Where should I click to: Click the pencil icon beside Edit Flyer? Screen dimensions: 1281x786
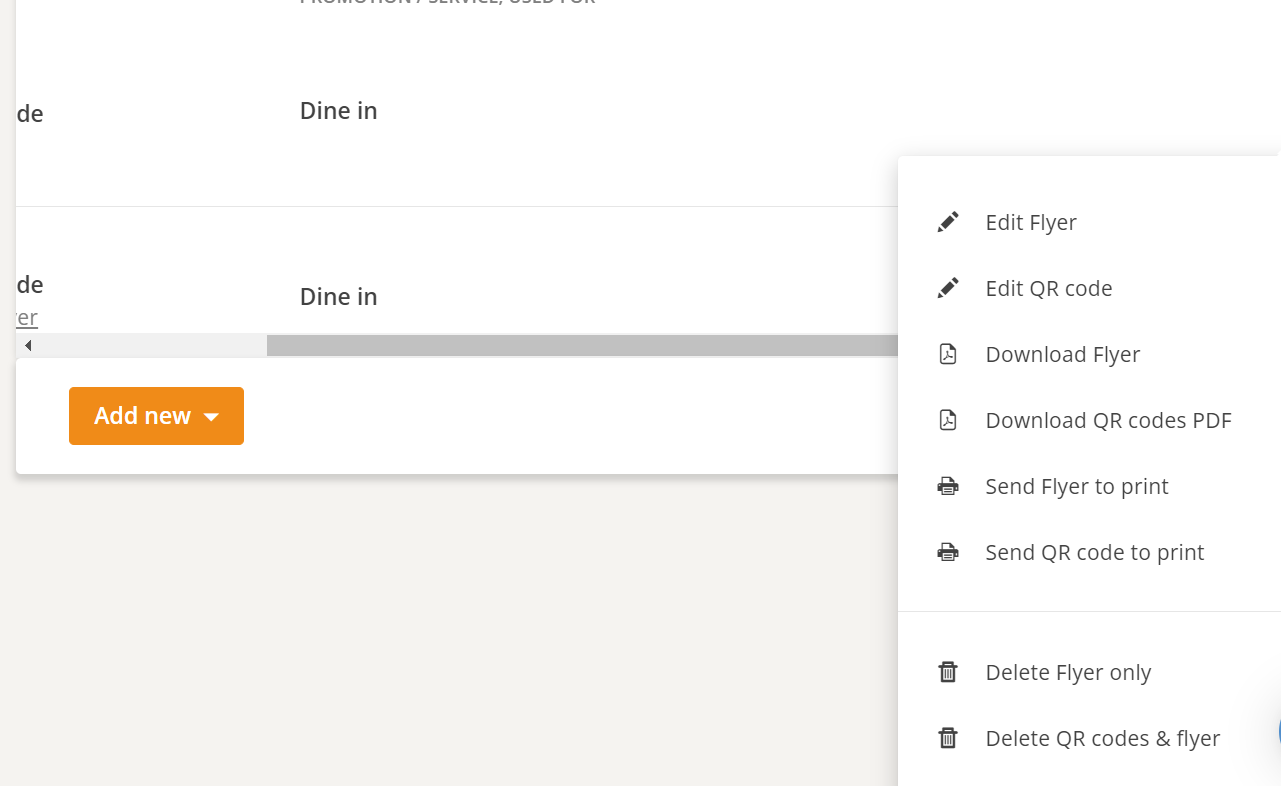[948, 222]
